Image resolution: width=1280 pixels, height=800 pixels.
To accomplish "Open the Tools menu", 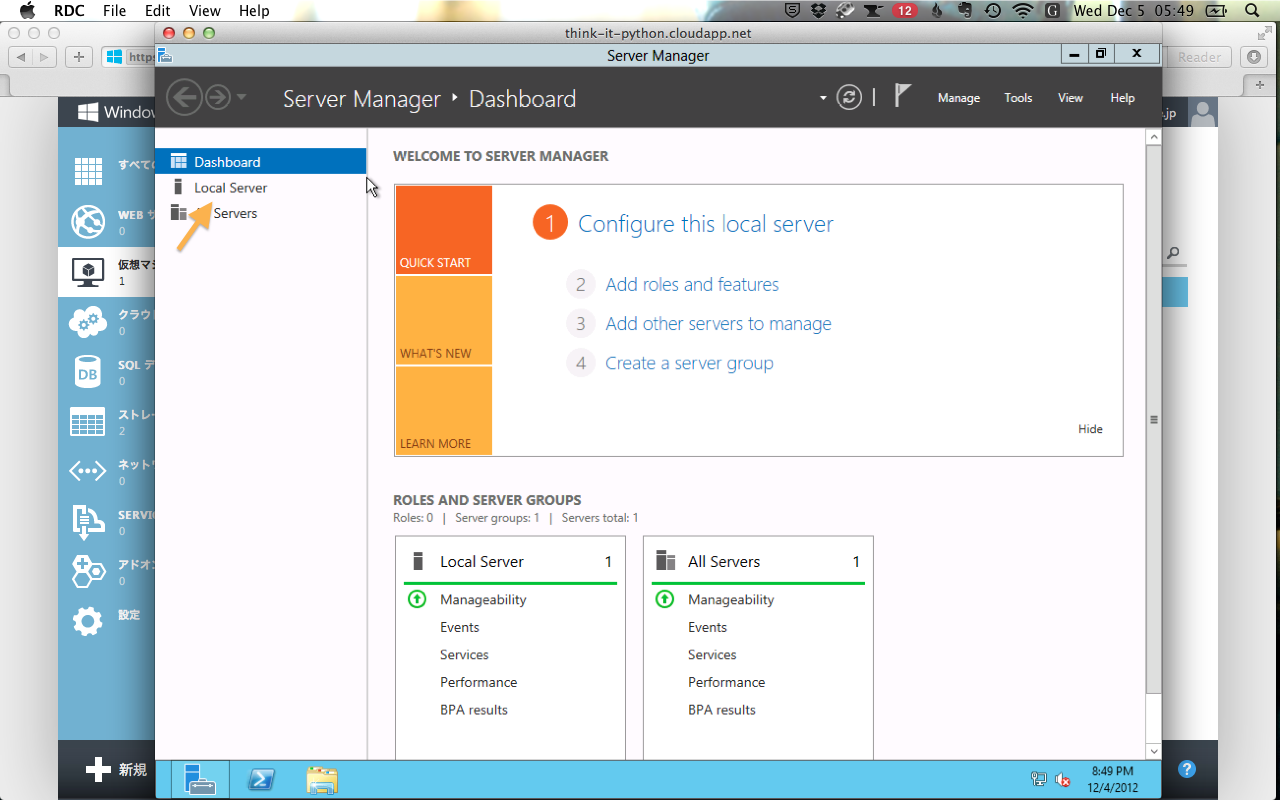I will point(1018,98).
